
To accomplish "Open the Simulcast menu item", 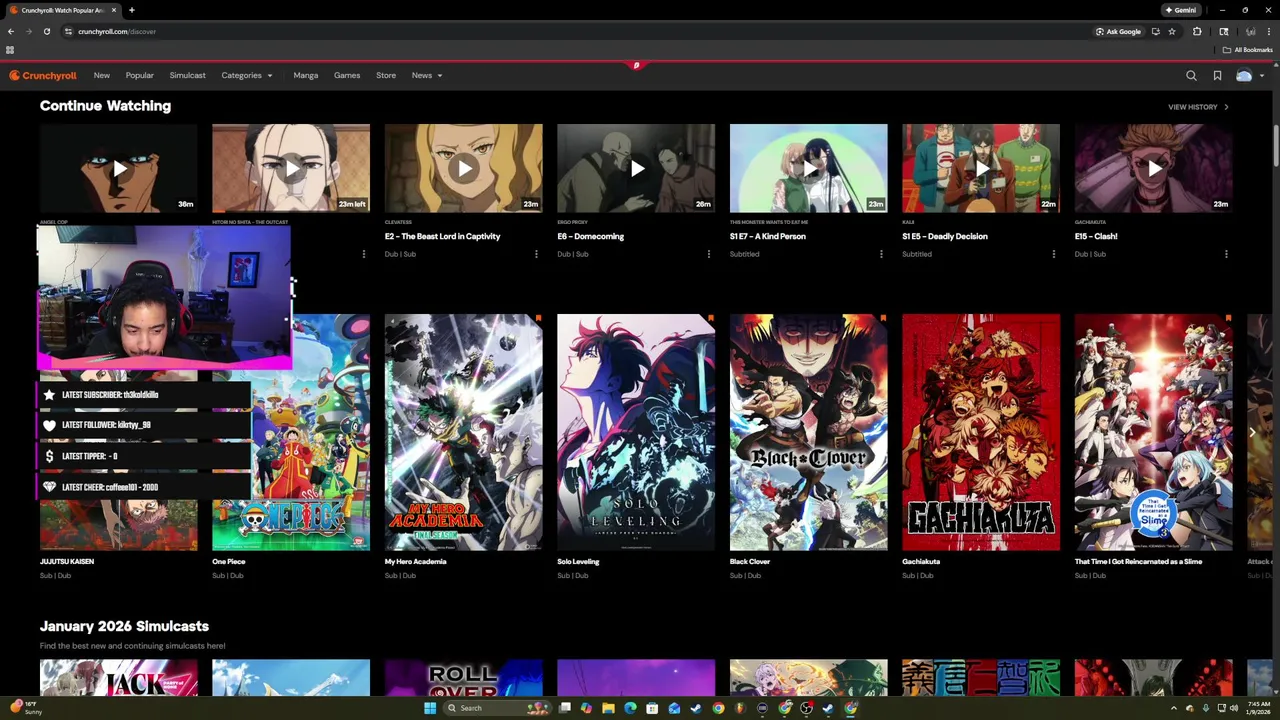I will [x=188, y=75].
